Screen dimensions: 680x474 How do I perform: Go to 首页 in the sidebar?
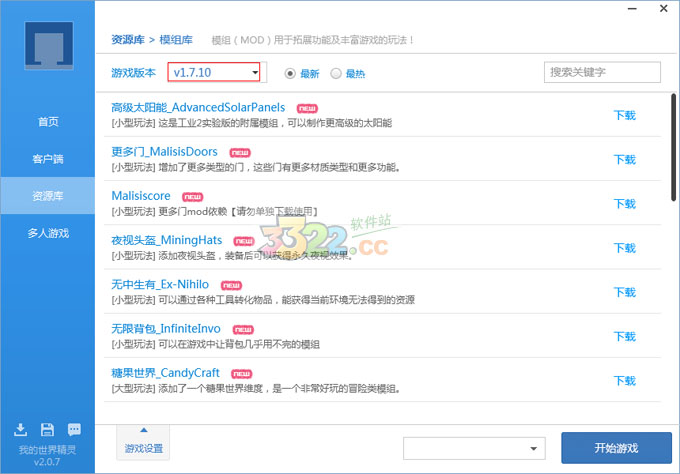[48, 122]
